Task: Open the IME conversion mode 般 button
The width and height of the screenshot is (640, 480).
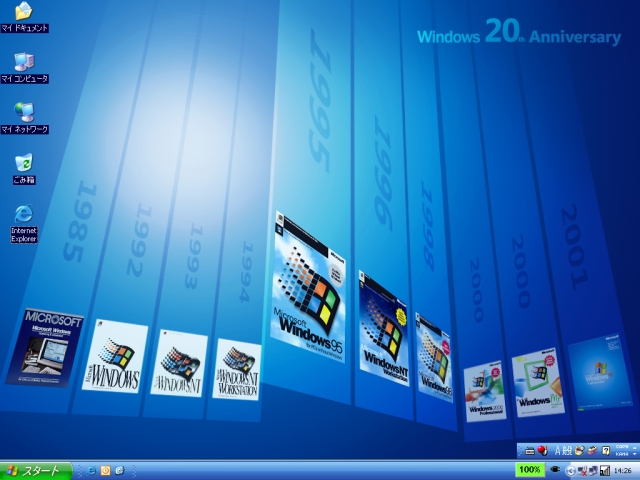Action: [567, 451]
